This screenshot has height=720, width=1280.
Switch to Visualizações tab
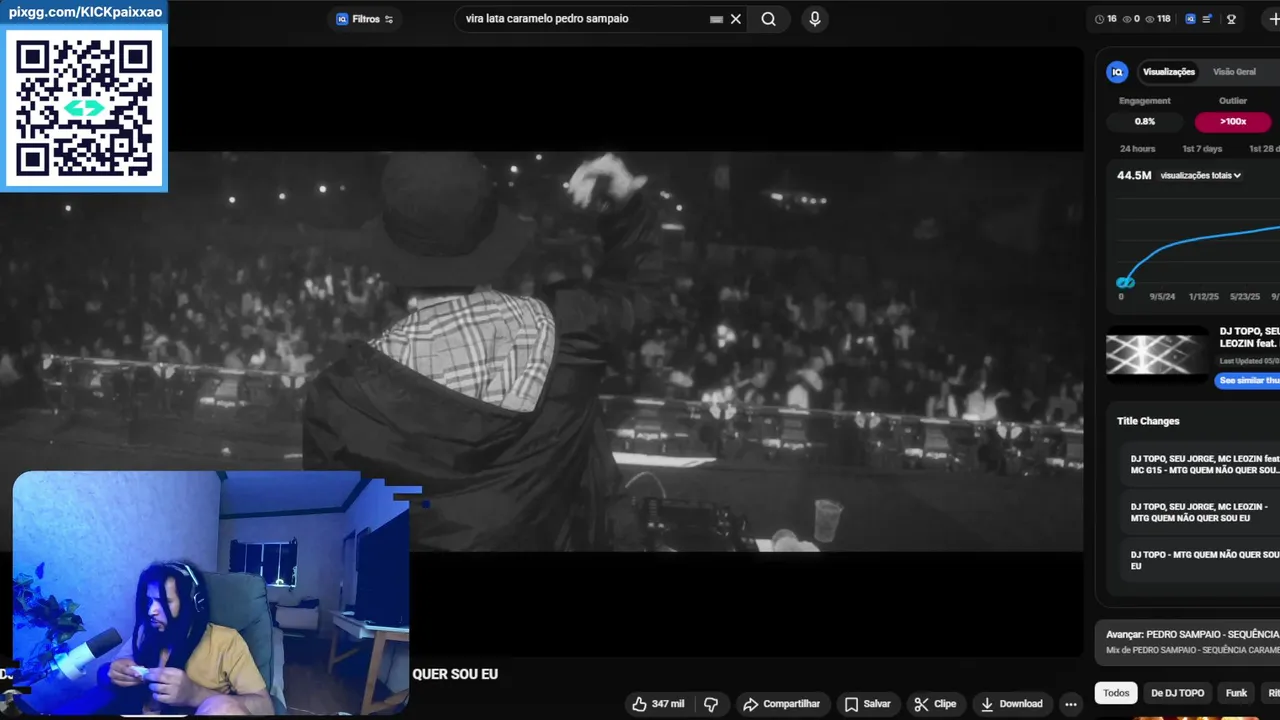[1169, 72]
